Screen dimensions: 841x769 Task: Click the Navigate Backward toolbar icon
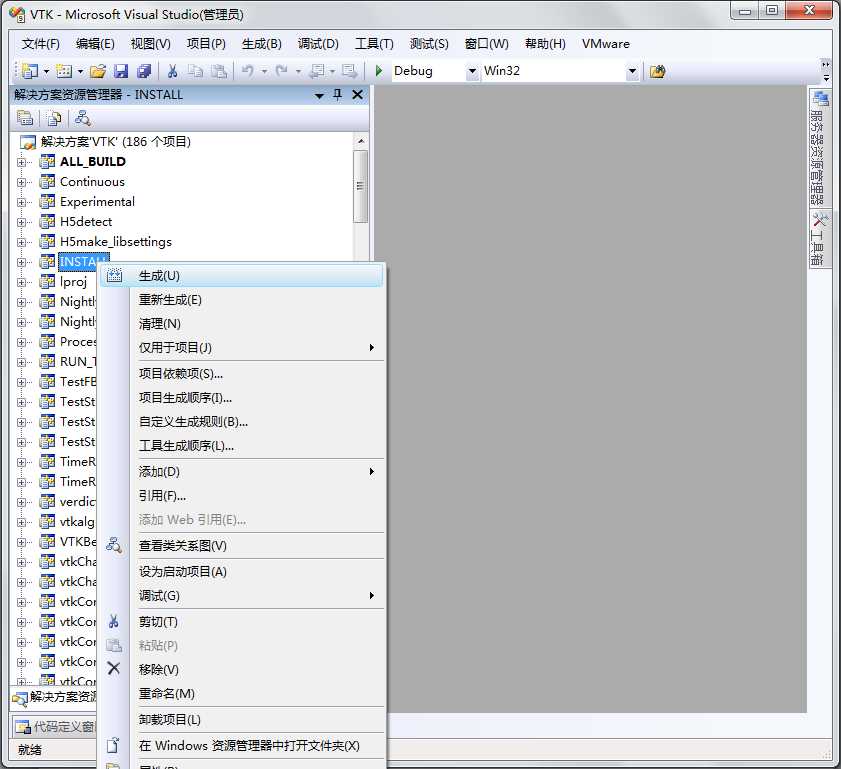pos(318,71)
